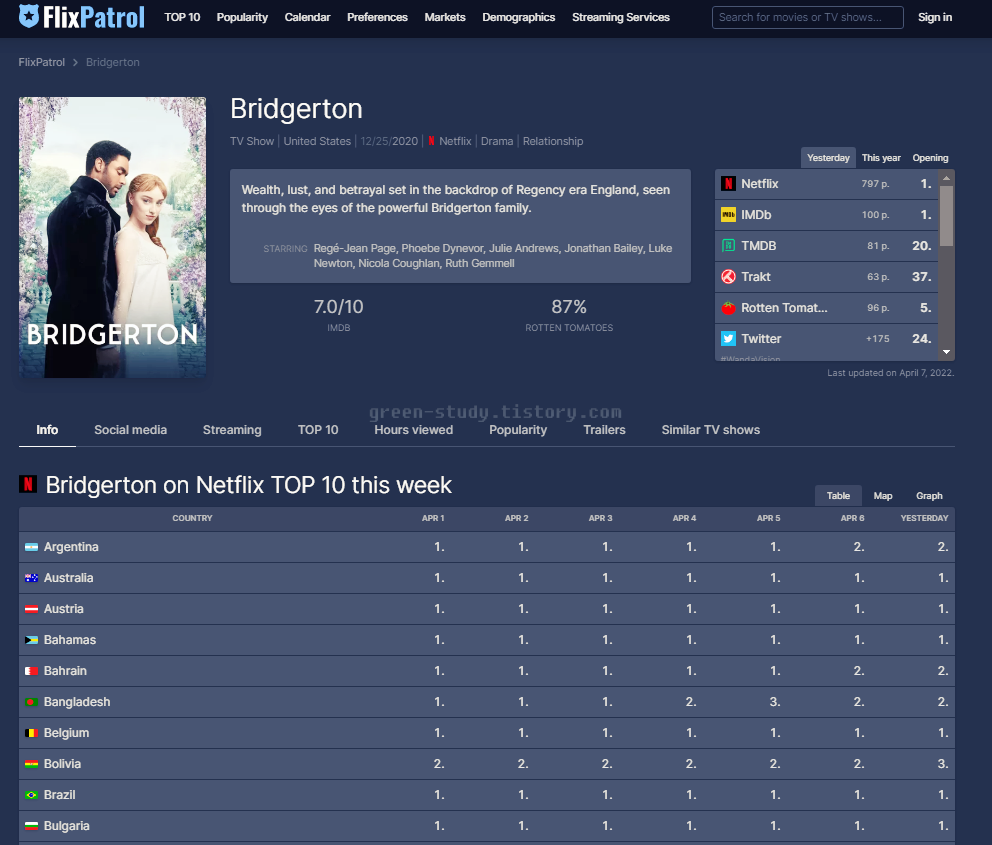Image resolution: width=992 pixels, height=845 pixels.
Task: Open the Demographics navigation menu
Action: click(x=519, y=17)
